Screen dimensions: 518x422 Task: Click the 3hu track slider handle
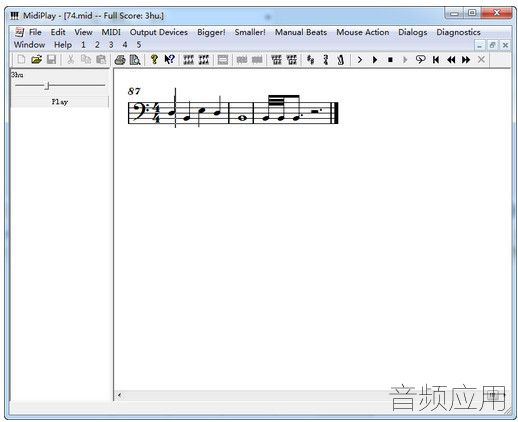[47, 86]
